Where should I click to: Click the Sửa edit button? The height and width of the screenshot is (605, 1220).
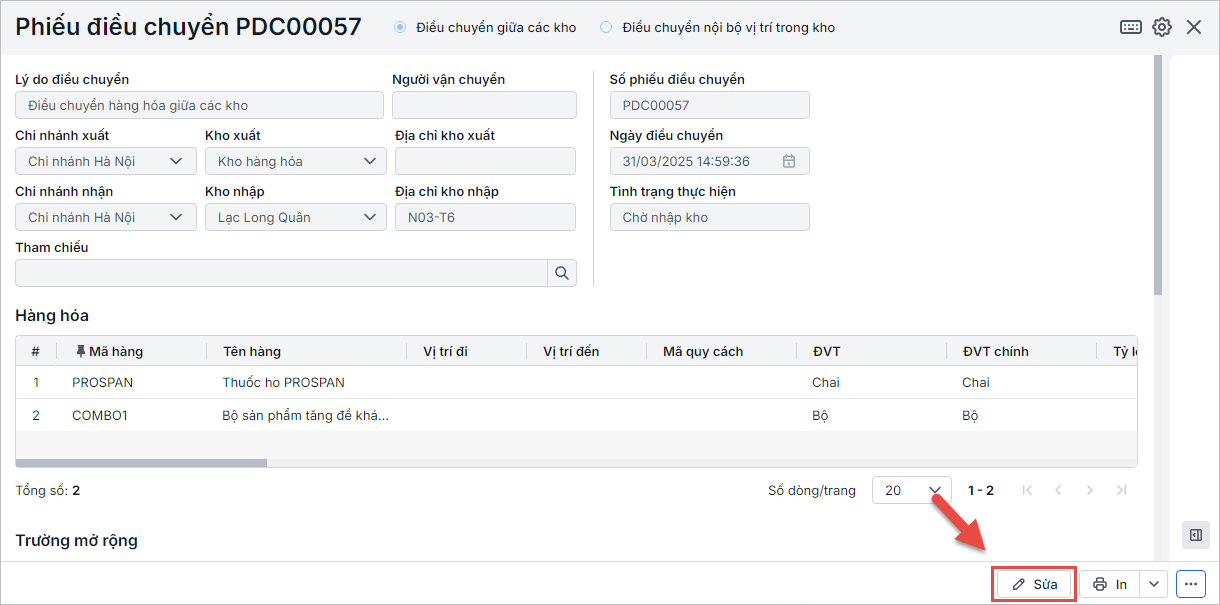click(1035, 584)
